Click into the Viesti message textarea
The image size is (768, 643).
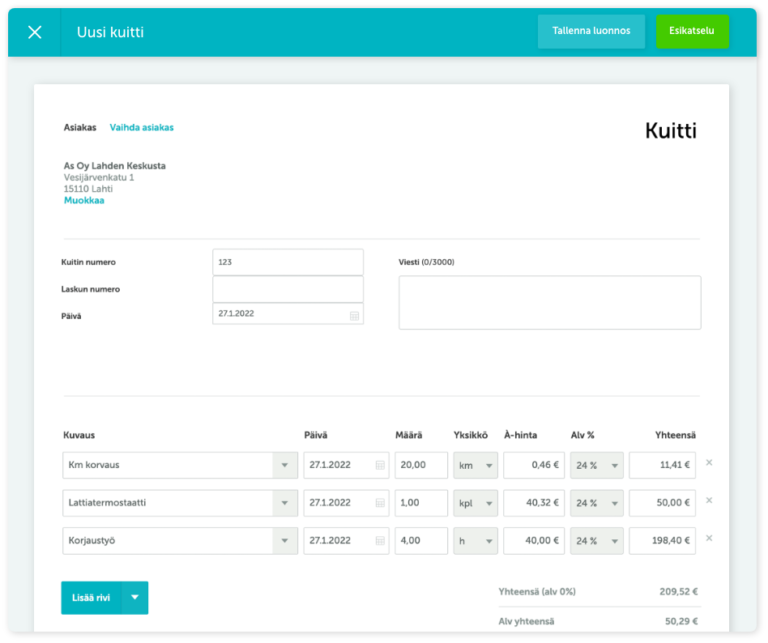(550, 303)
